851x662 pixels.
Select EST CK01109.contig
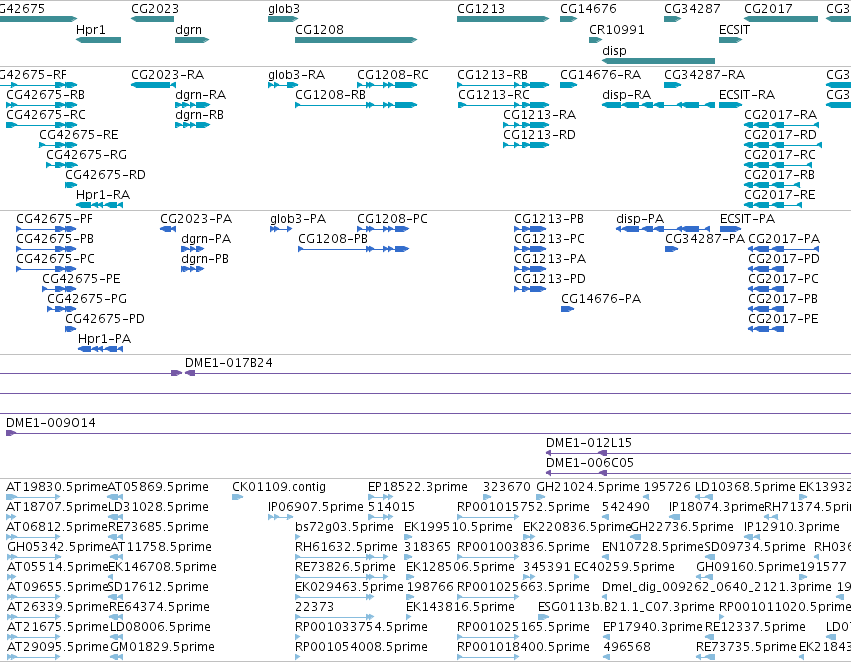pyautogui.click(x=279, y=487)
